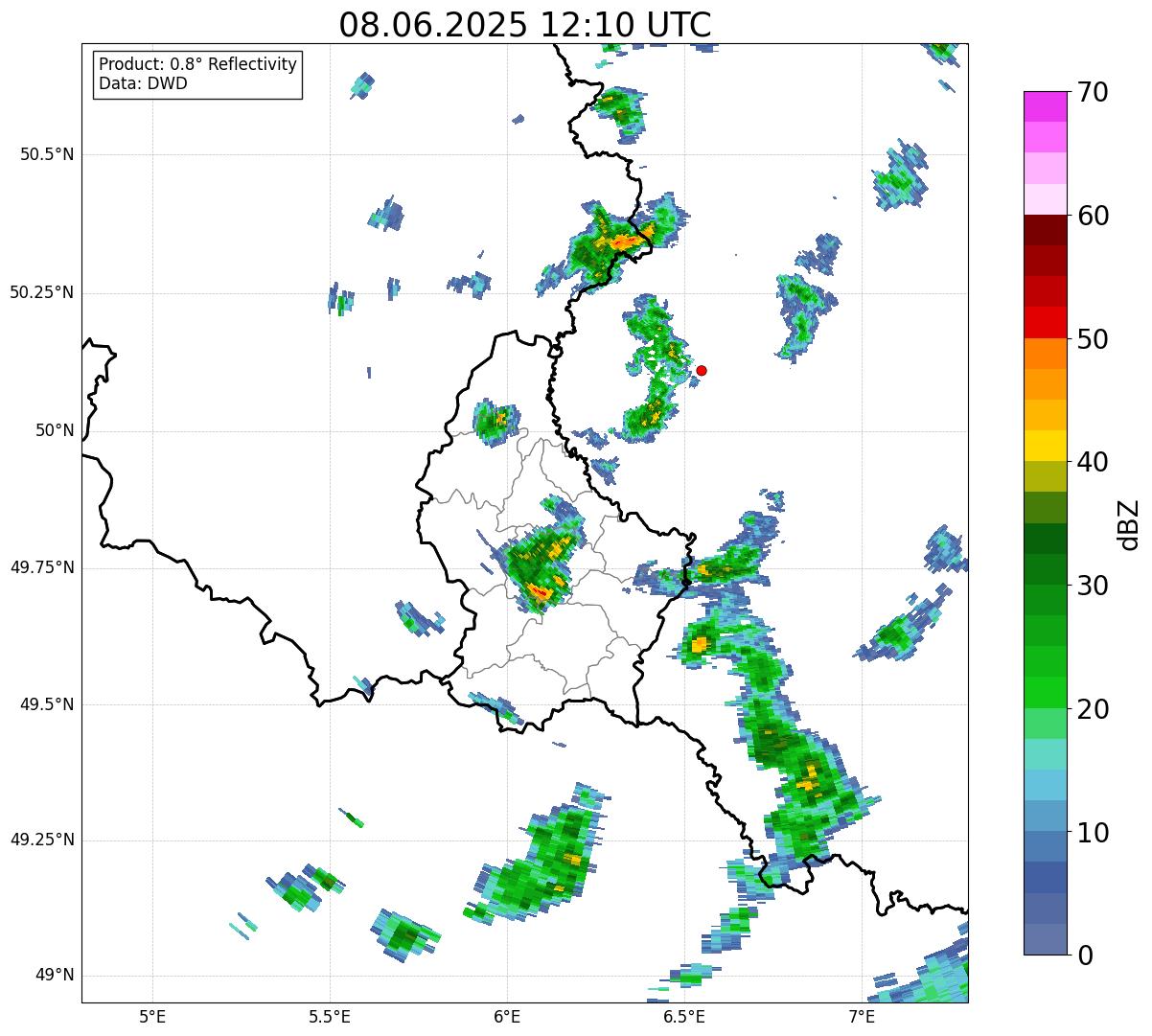Click the "Data: DWD" label
The width and height of the screenshot is (1152, 1036).
[143, 83]
